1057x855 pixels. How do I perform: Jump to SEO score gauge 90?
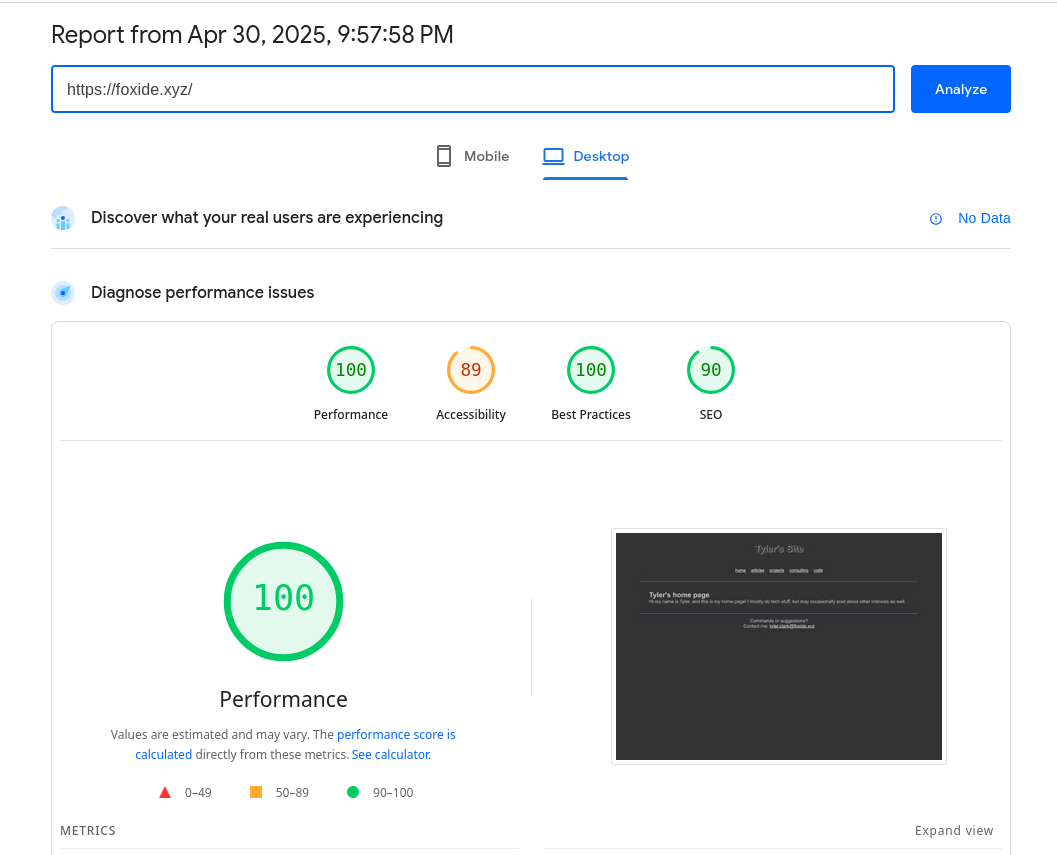(711, 370)
